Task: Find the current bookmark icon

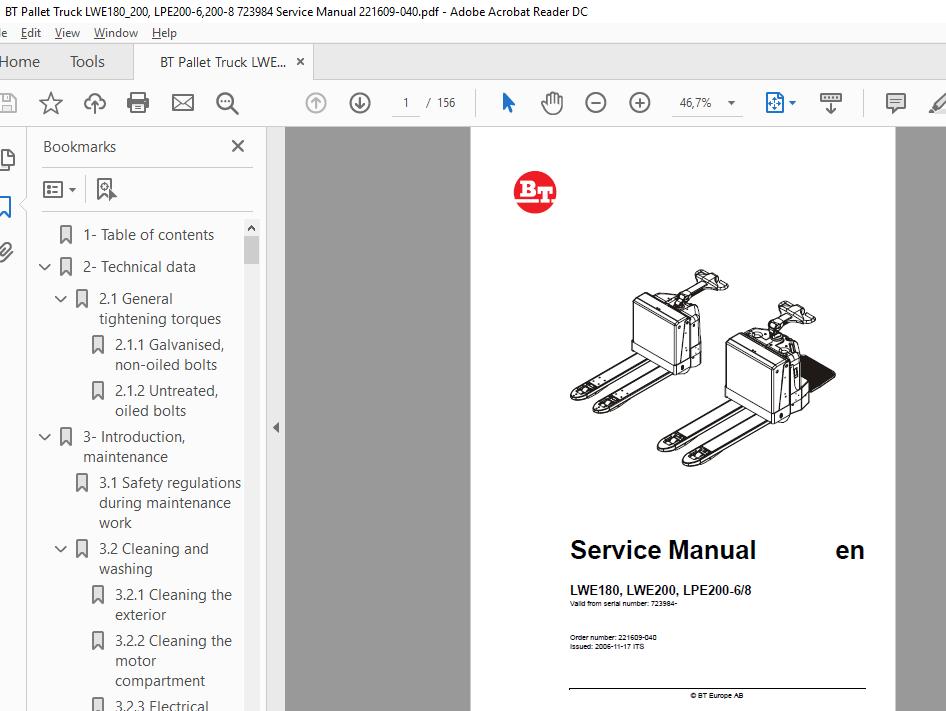Action: (x=106, y=190)
